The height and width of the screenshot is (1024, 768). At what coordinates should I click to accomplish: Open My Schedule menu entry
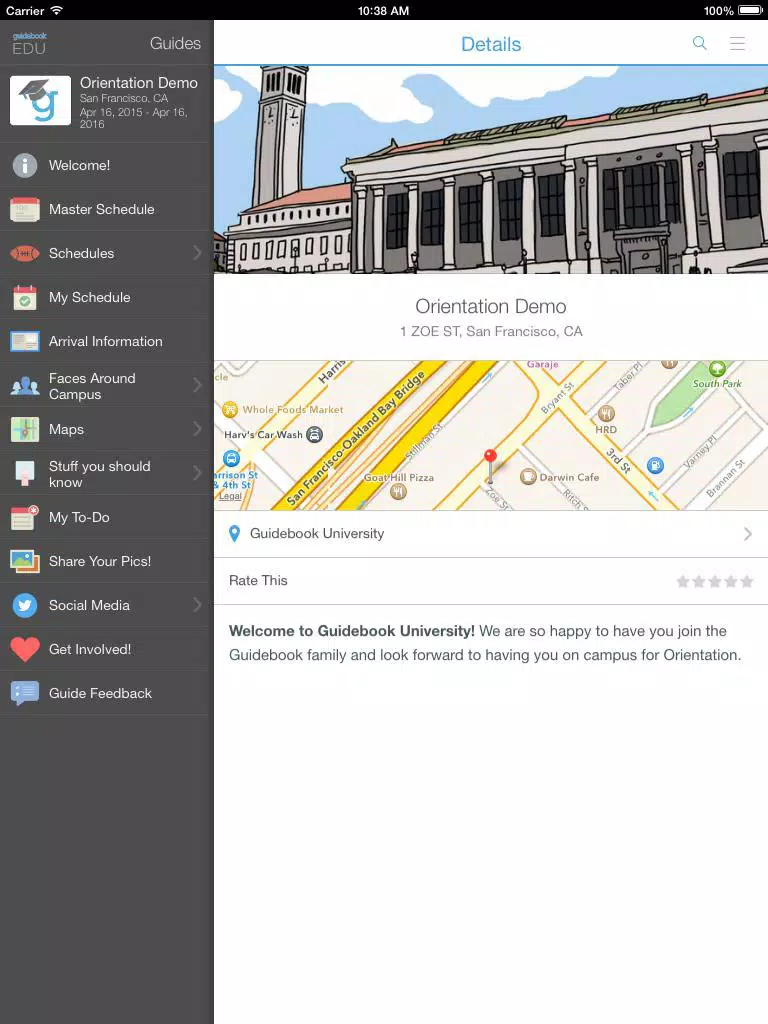pyautogui.click(x=106, y=297)
